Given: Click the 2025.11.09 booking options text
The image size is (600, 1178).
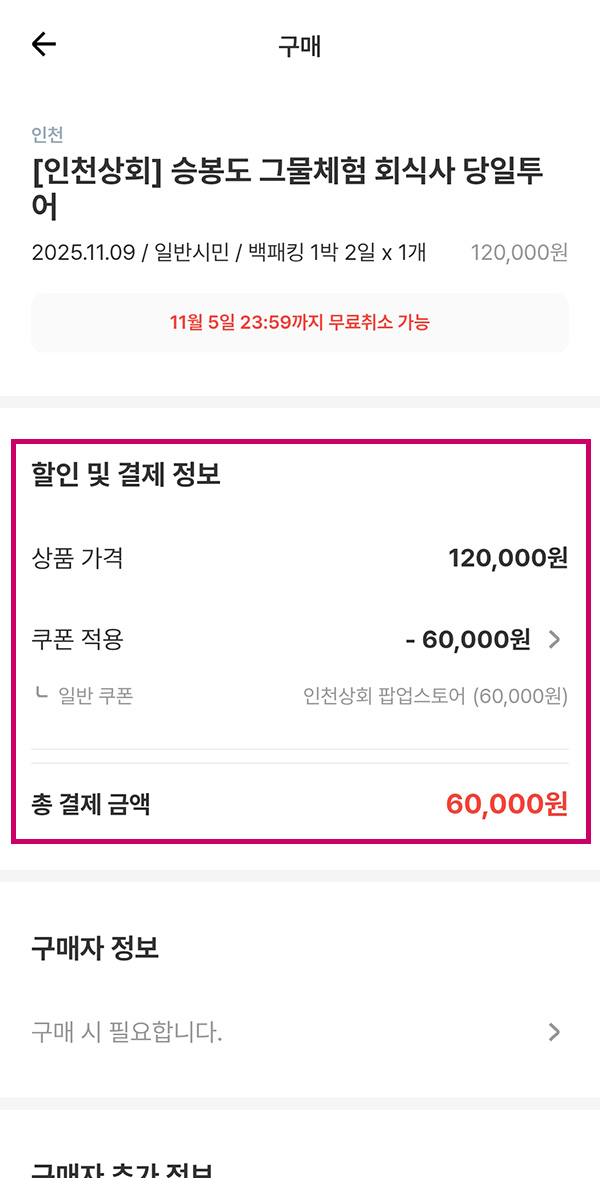Looking at the screenshot, I should click(x=229, y=252).
